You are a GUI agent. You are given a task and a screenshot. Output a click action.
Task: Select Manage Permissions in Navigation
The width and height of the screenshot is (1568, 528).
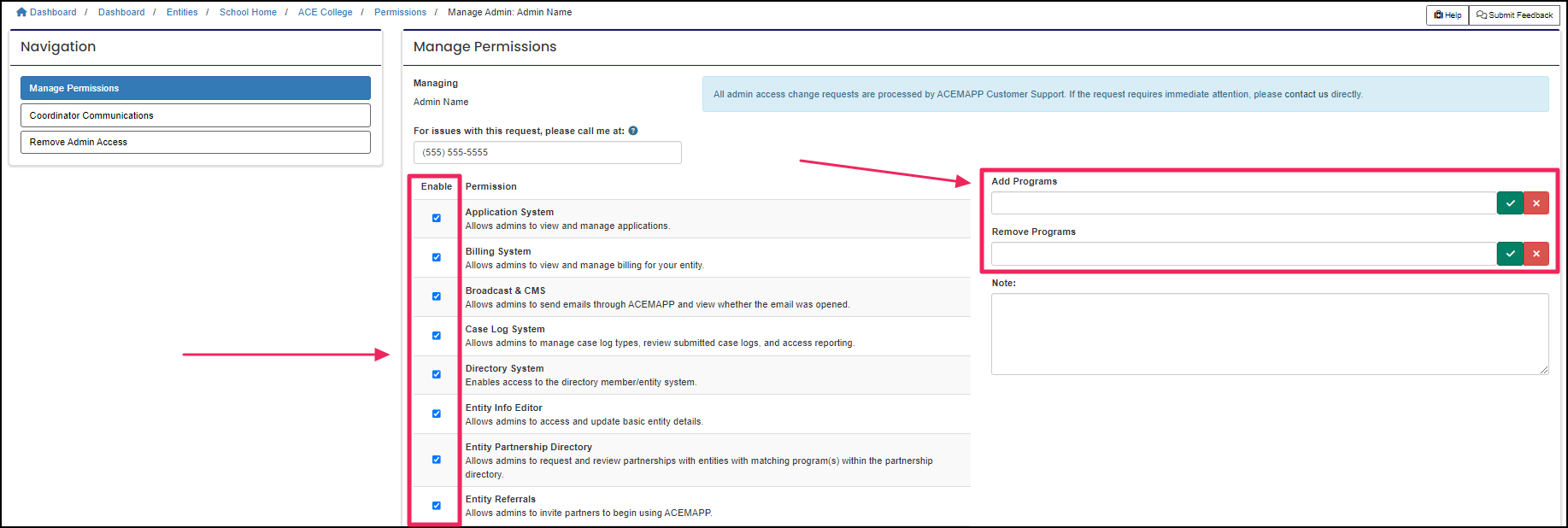(196, 88)
